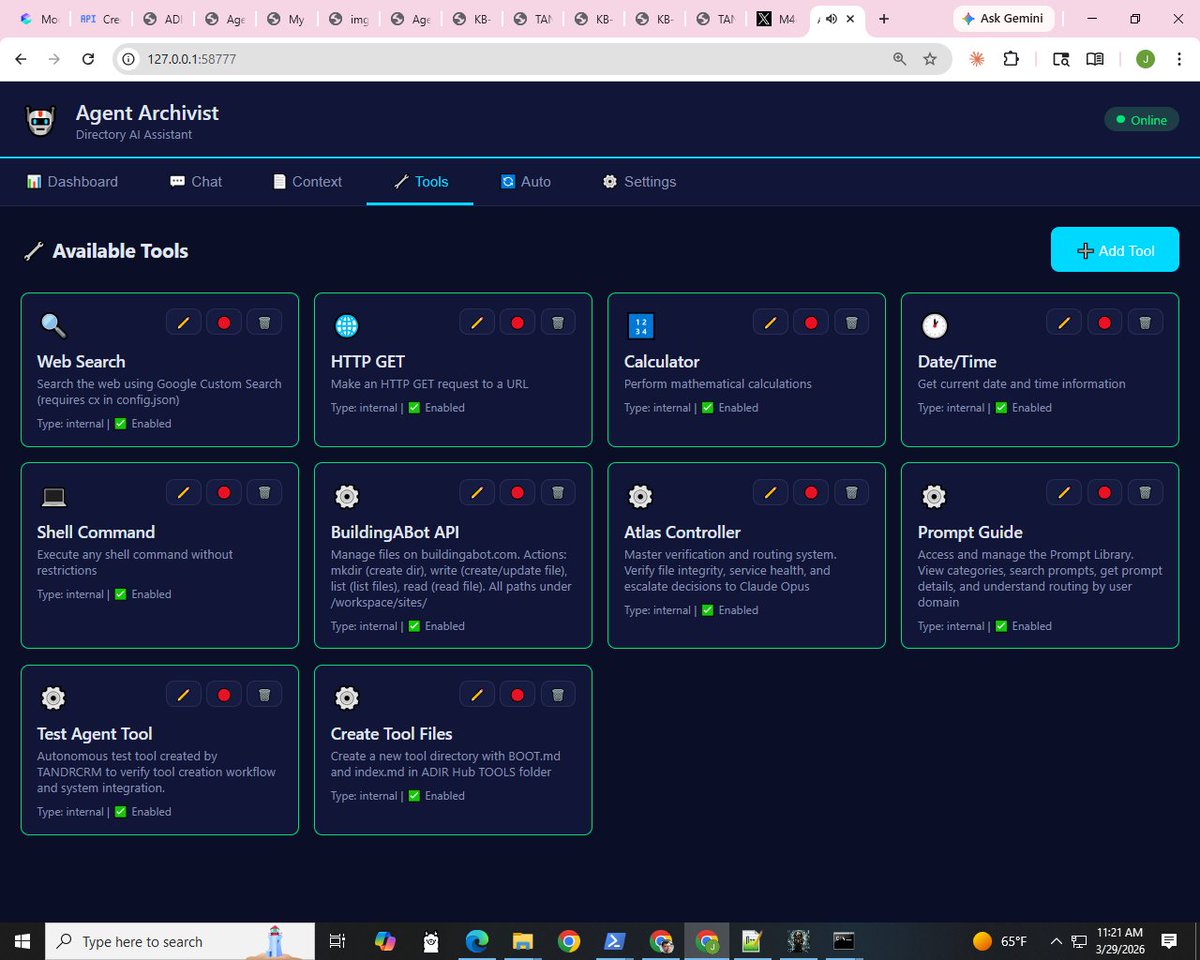Switch to the X browser tab
This screenshot has width=1200, height=960.
click(x=778, y=19)
